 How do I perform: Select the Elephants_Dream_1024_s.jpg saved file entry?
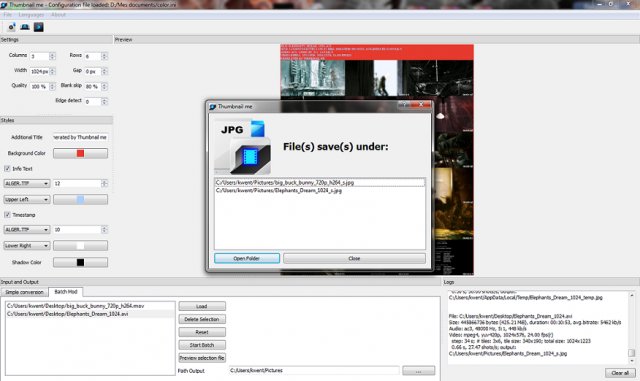click(279, 190)
